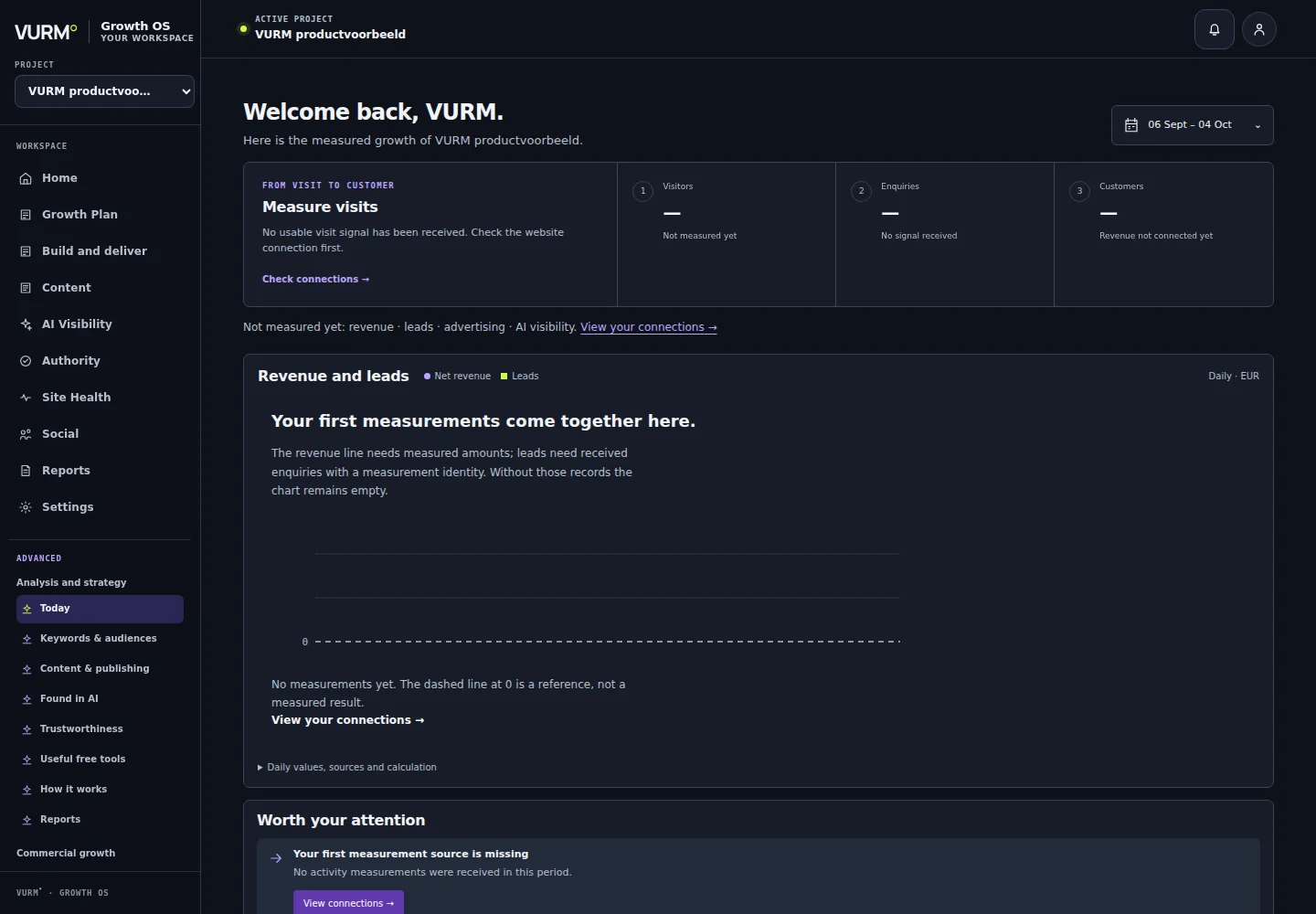Open the user account icon
Viewport: 1316px width, 914px height.
coord(1259,30)
